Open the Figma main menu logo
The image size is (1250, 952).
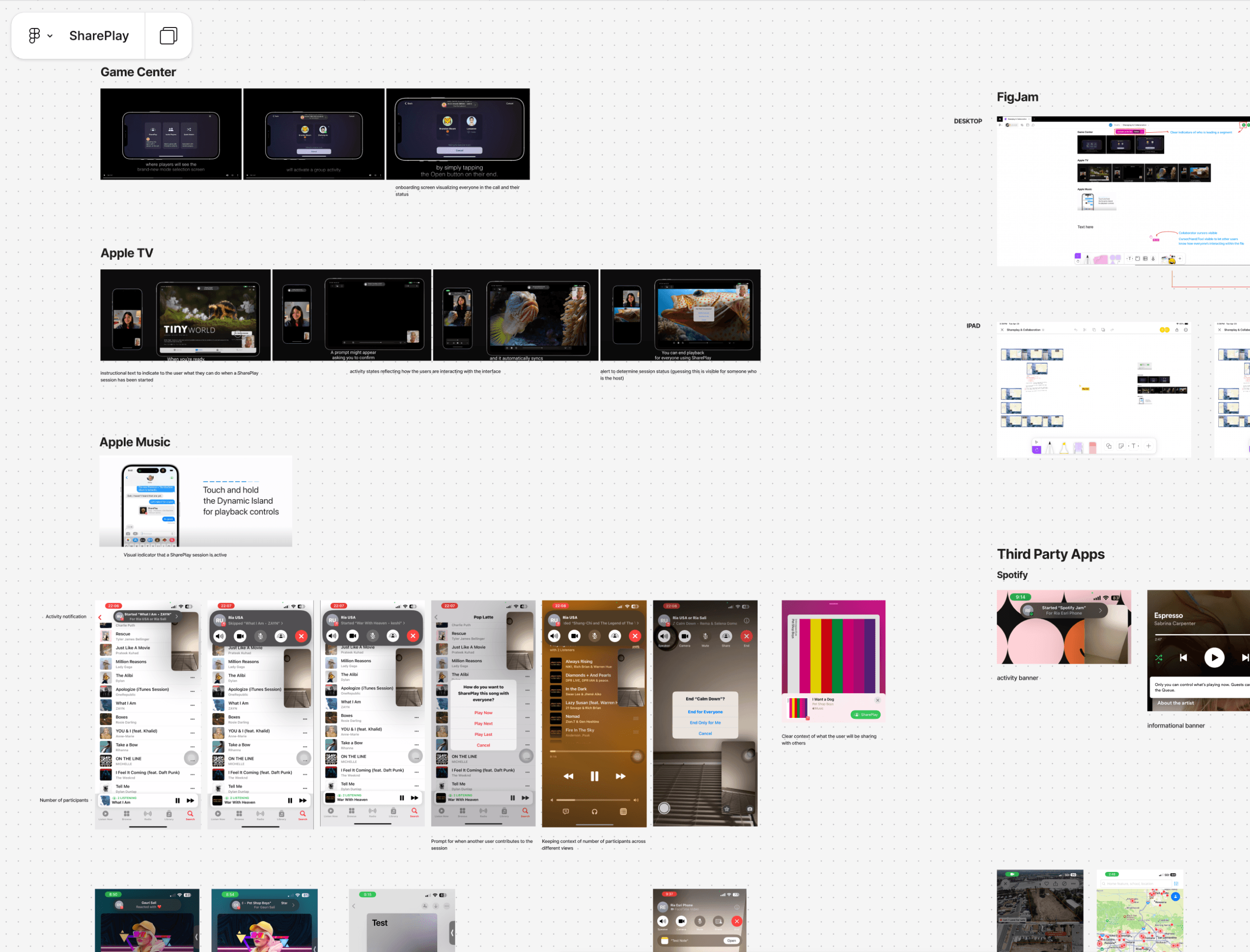pos(34,36)
